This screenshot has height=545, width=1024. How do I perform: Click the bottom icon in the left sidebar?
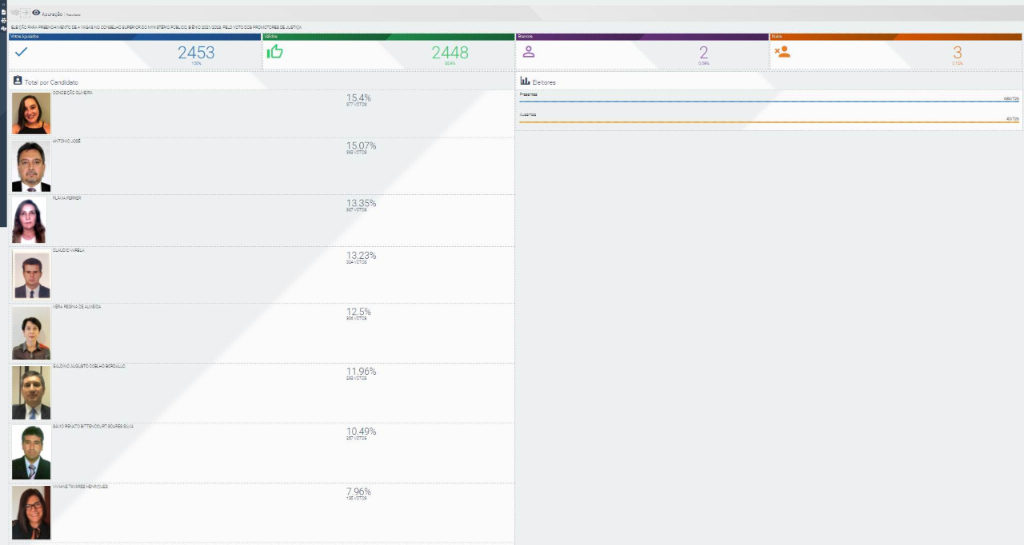(3, 28)
